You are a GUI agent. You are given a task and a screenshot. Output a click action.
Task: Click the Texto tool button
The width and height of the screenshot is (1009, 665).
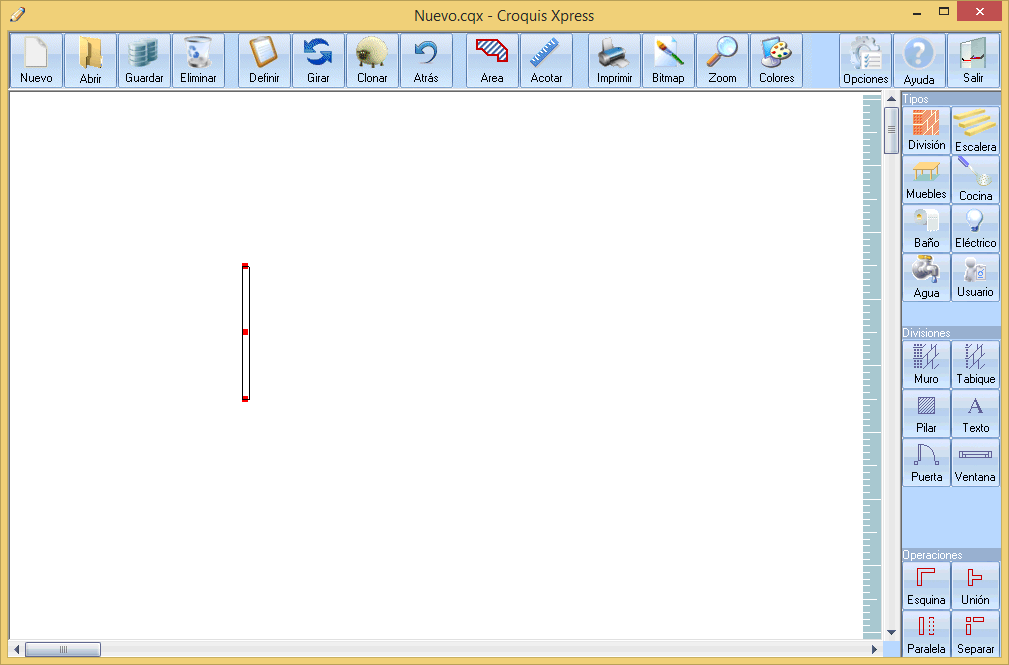975,413
